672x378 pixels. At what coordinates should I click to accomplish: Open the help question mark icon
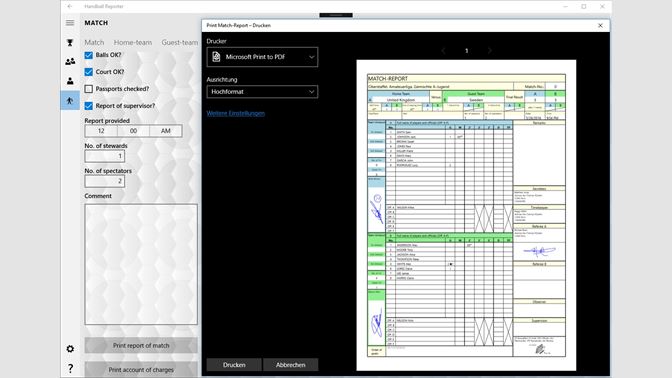[x=70, y=368]
